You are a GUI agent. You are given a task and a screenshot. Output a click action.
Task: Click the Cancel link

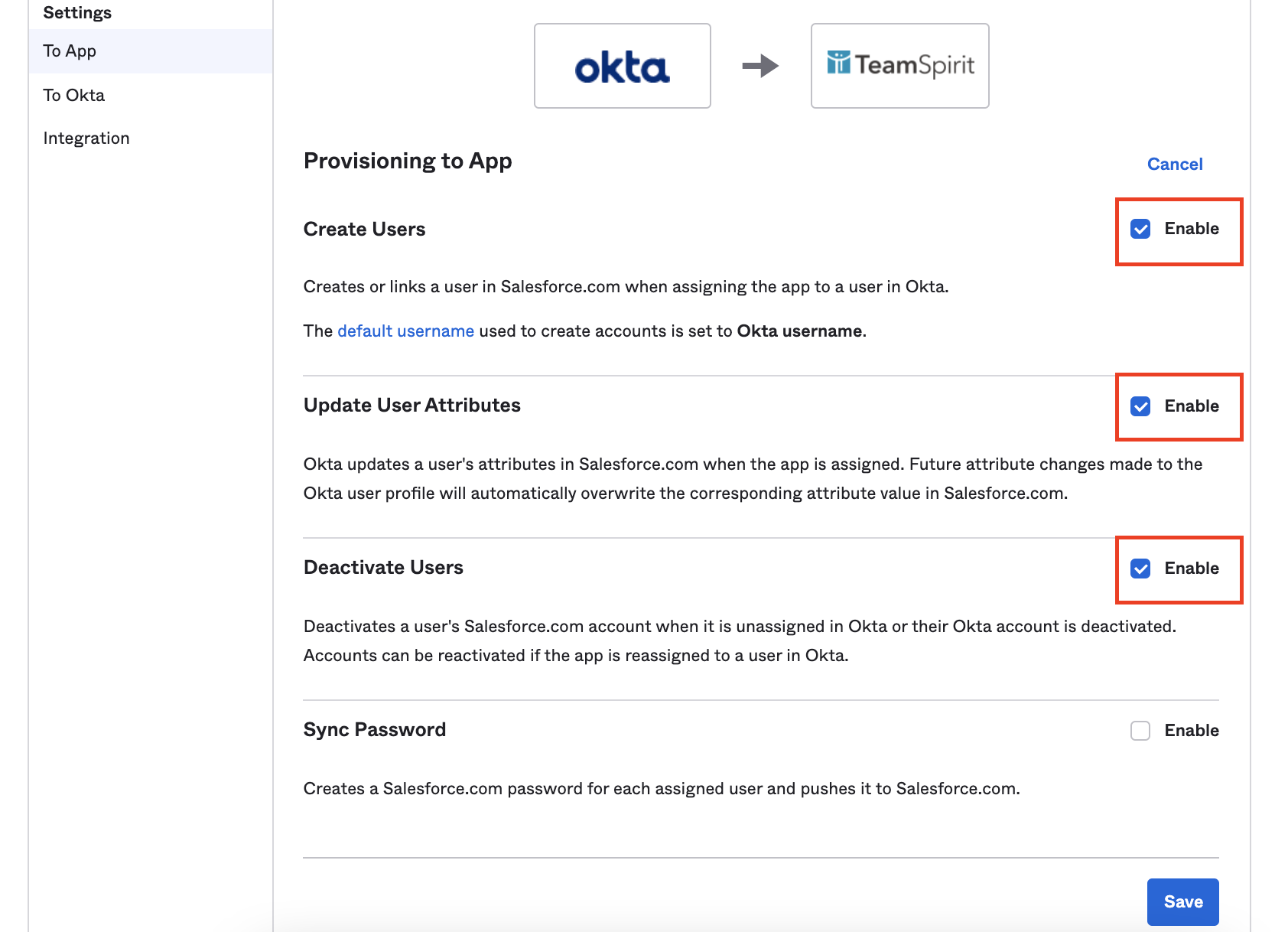tap(1175, 164)
